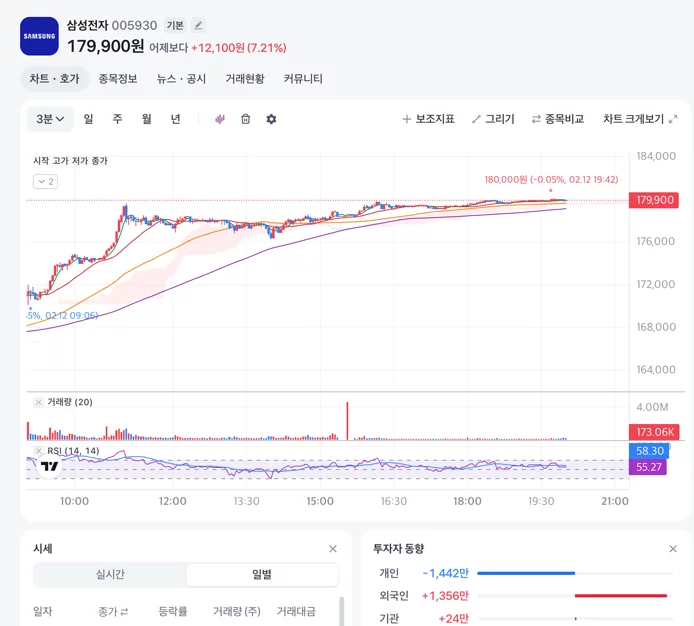
Task: Click the 보조지표 add indicator button
Action: [x=428, y=119]
